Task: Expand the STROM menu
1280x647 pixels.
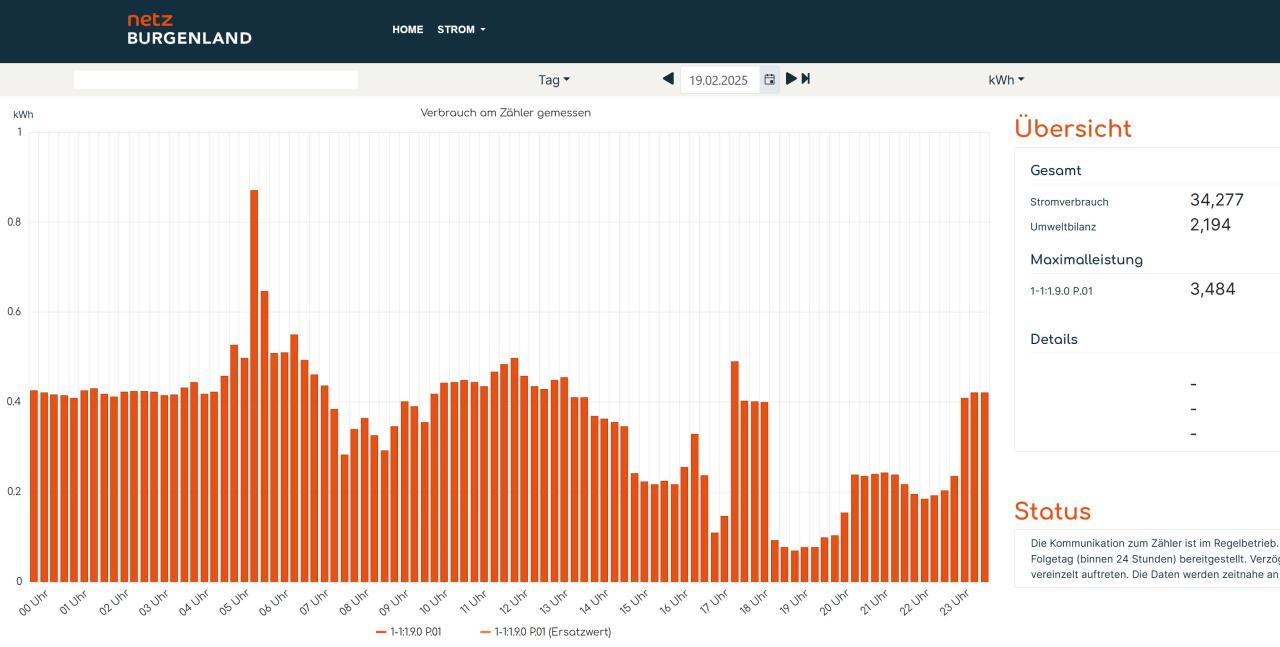Action: (x=461, y=30)
